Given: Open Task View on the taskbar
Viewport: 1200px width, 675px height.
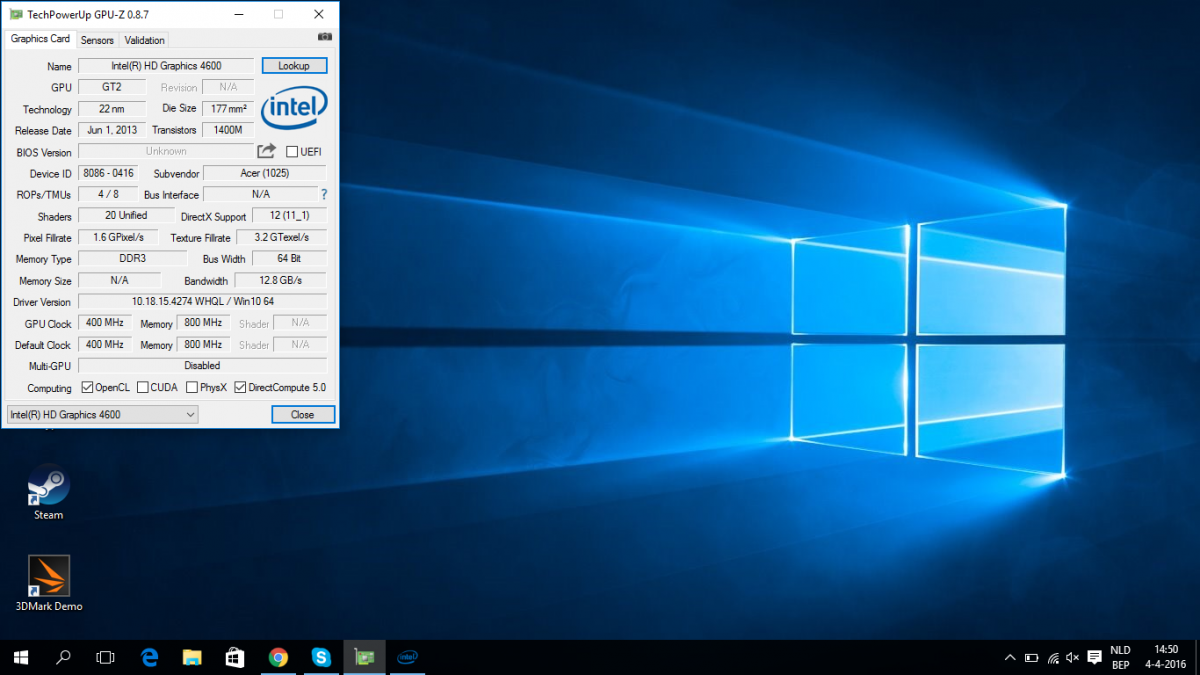Looking at the screenshot, I should coord(105,657).
